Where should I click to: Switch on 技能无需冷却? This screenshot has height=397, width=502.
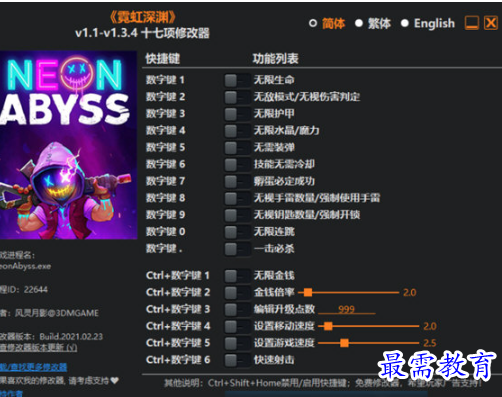point(237,164)
